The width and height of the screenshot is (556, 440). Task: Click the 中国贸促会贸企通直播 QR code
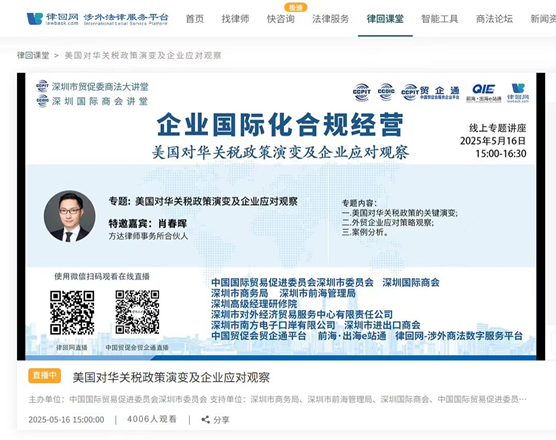pos(137,312)
